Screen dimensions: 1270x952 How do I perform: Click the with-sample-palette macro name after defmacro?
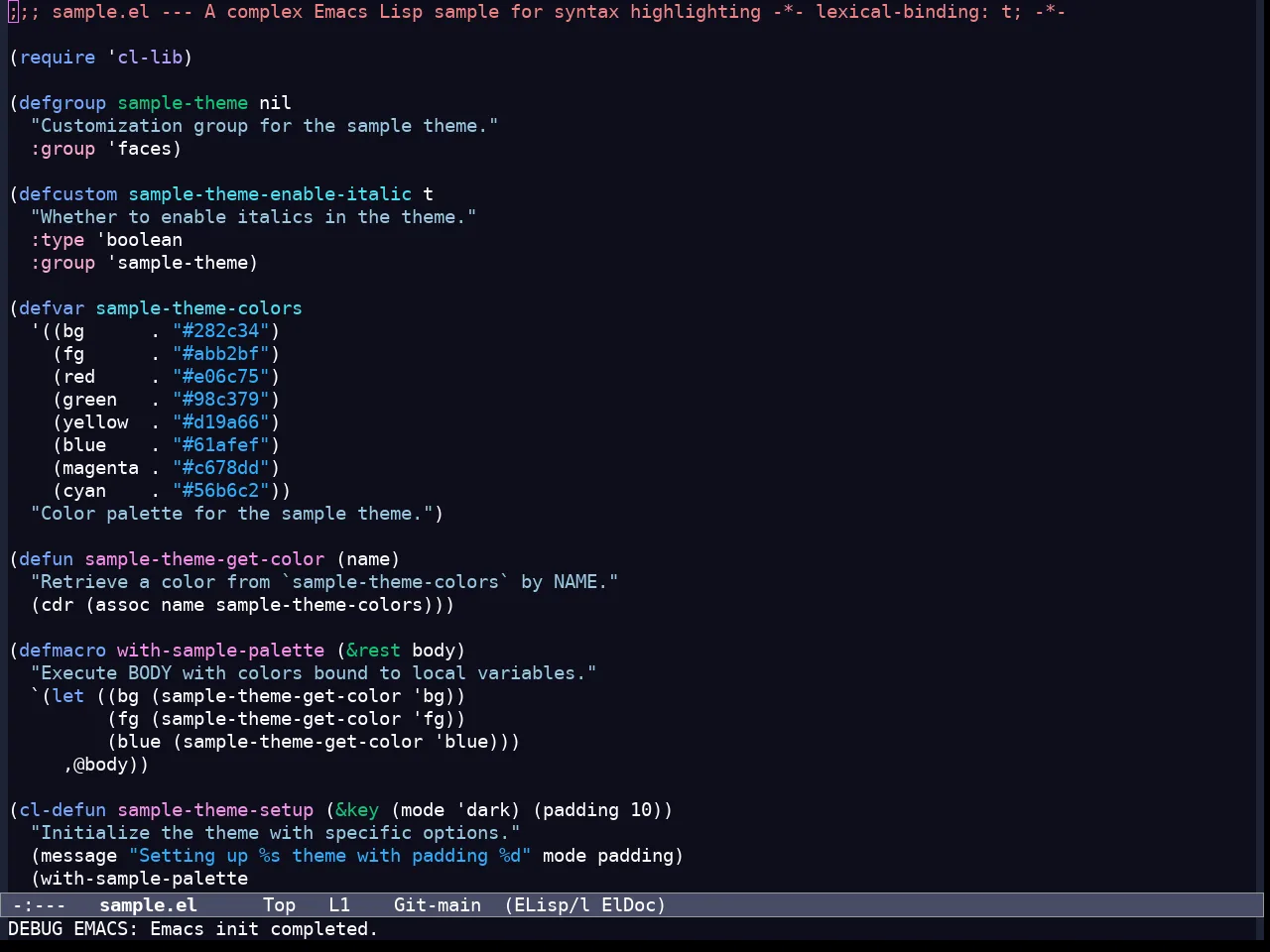220,650
